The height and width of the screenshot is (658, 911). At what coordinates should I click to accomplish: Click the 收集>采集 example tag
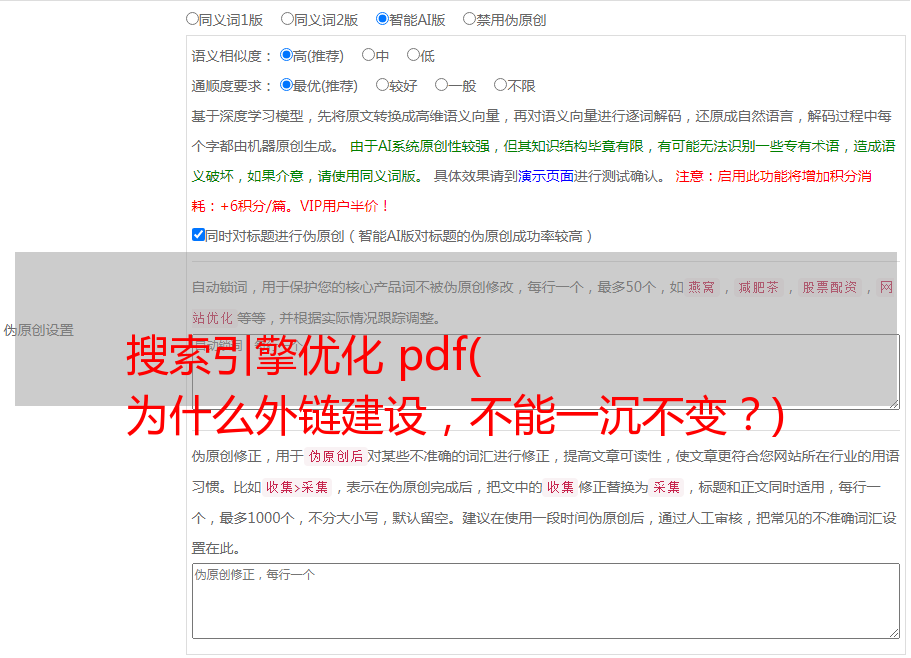pos(297,487)
